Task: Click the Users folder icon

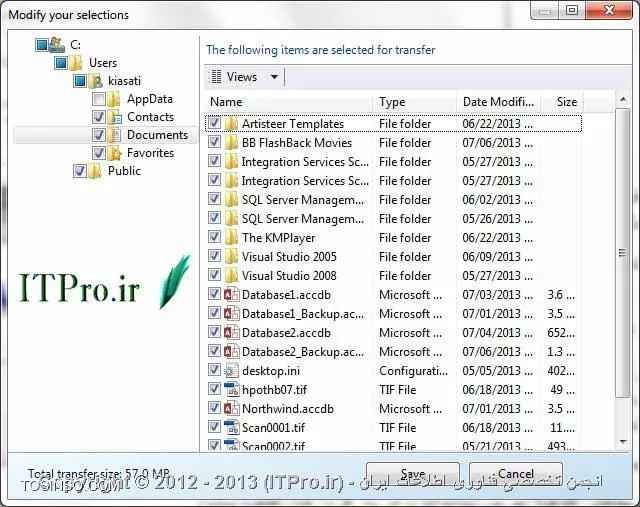Action: pos(75,63)
